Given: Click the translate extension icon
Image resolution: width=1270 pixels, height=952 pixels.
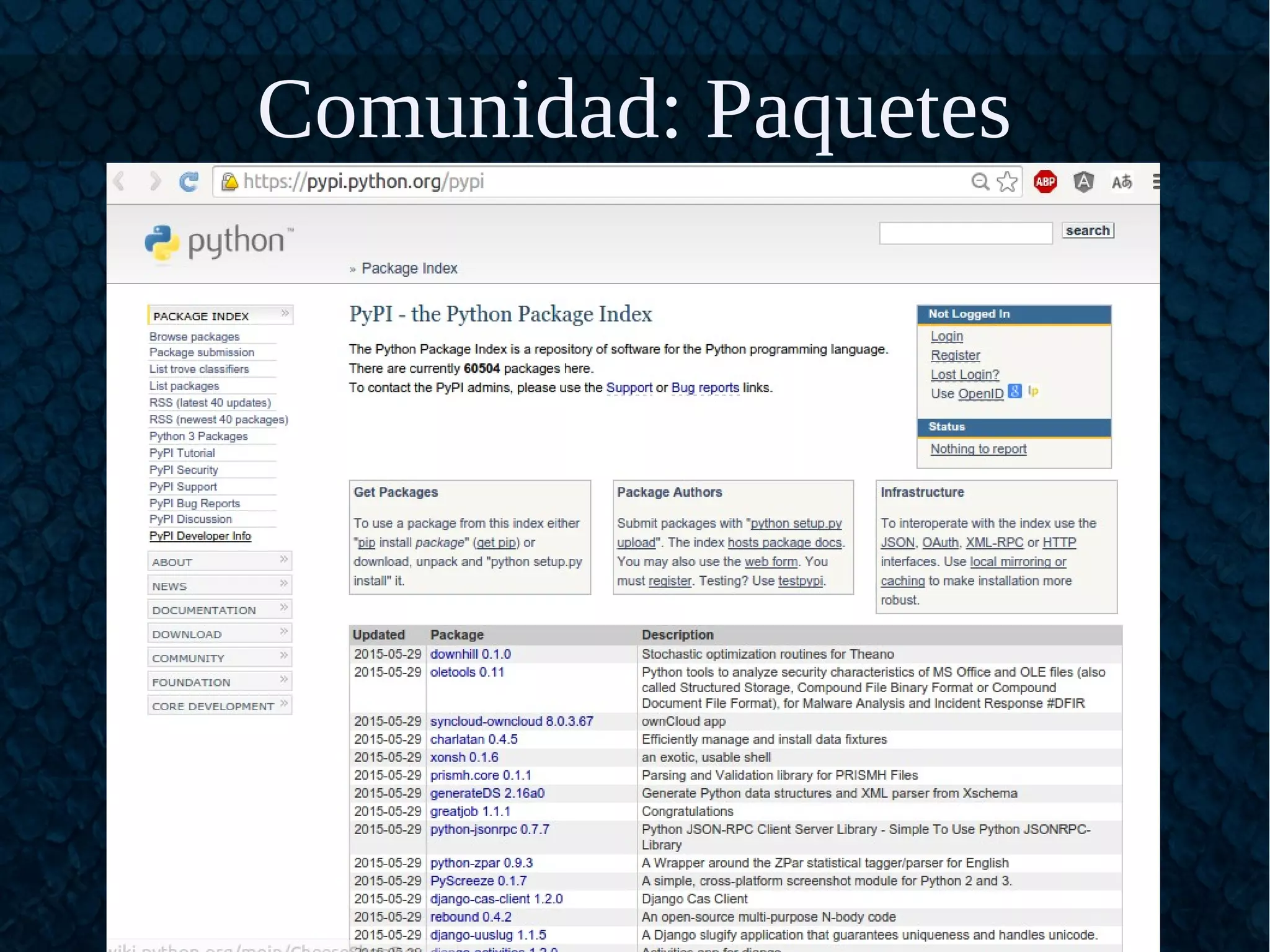Looking at the screenshot, I should tap(1121, 182).
